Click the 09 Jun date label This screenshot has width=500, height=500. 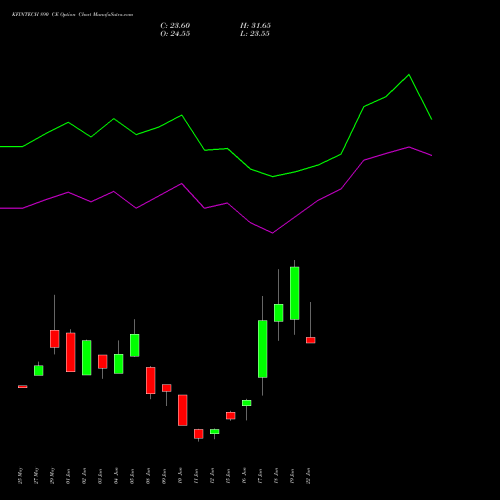pyautogui.click(x=165, y=476)
